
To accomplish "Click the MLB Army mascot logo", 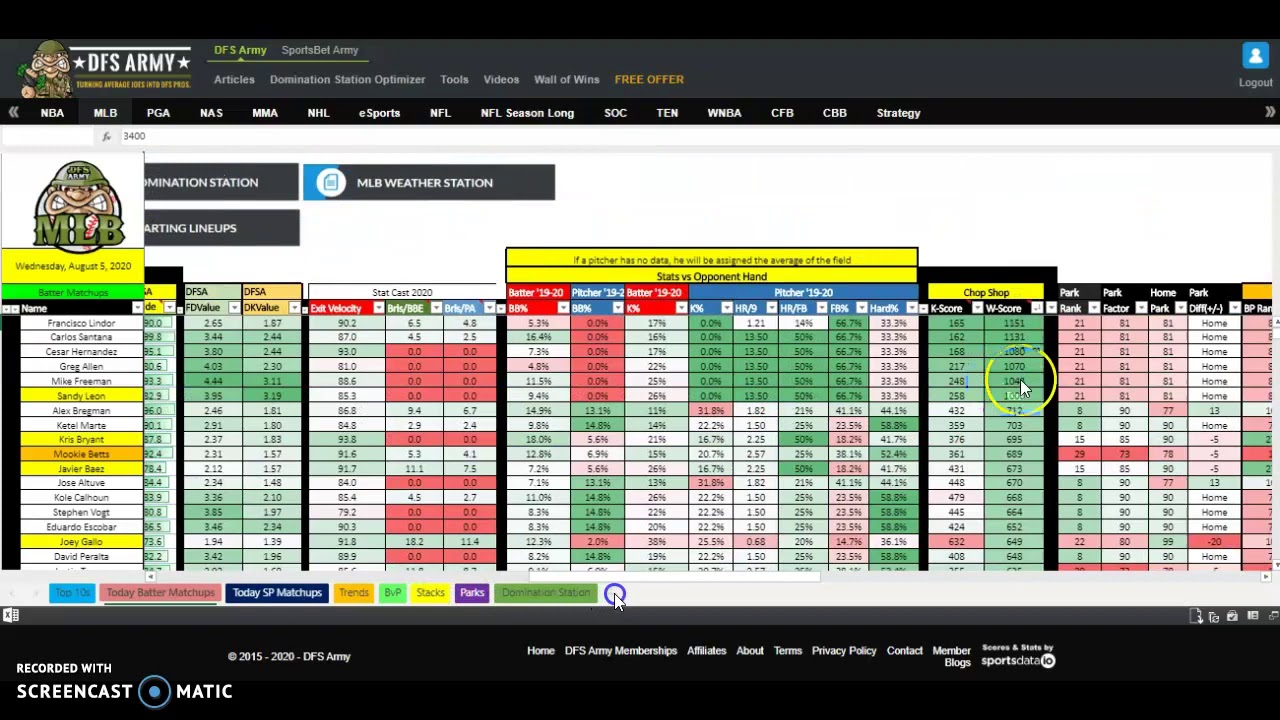I will click(79, 207).
